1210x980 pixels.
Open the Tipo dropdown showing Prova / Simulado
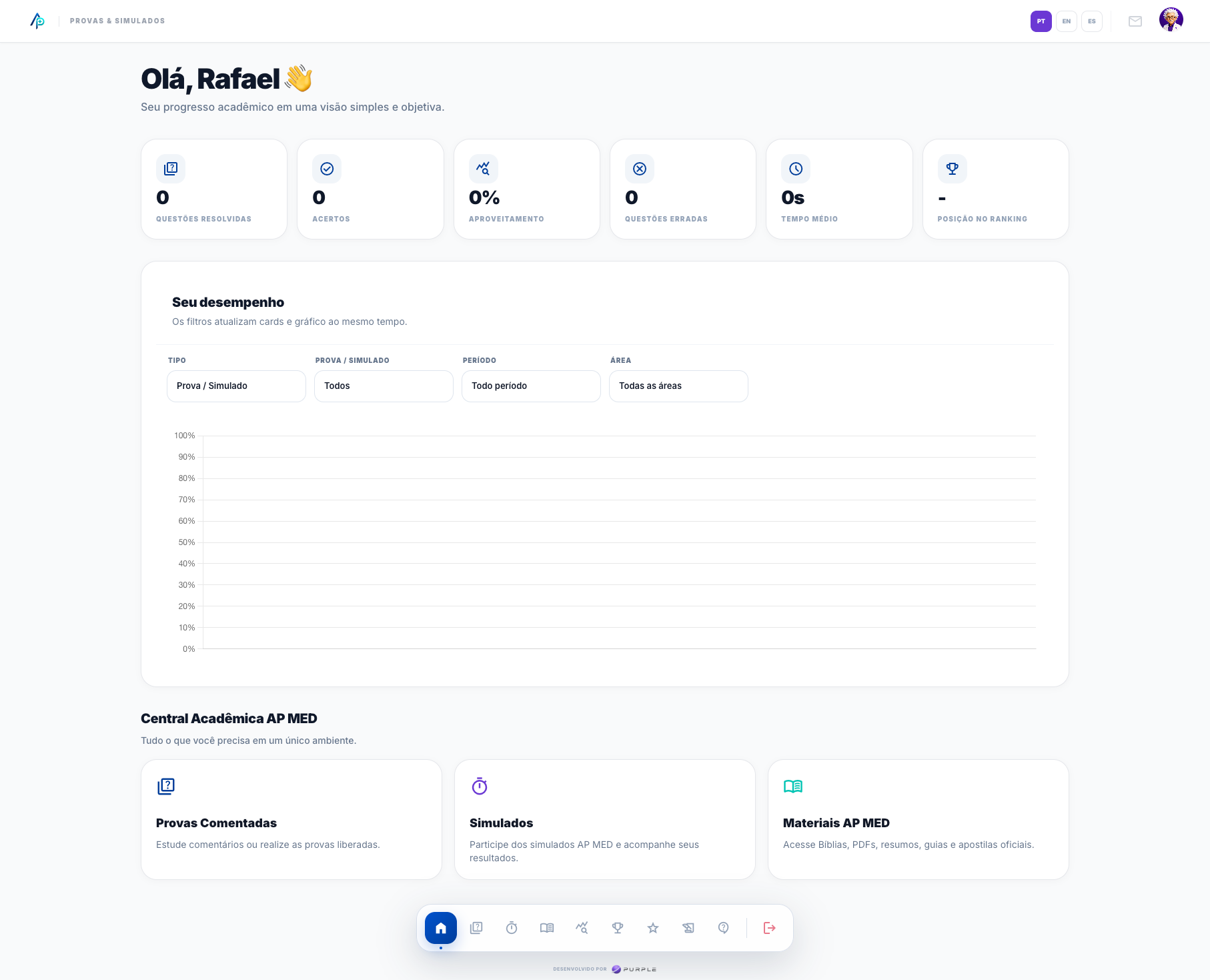236,386
